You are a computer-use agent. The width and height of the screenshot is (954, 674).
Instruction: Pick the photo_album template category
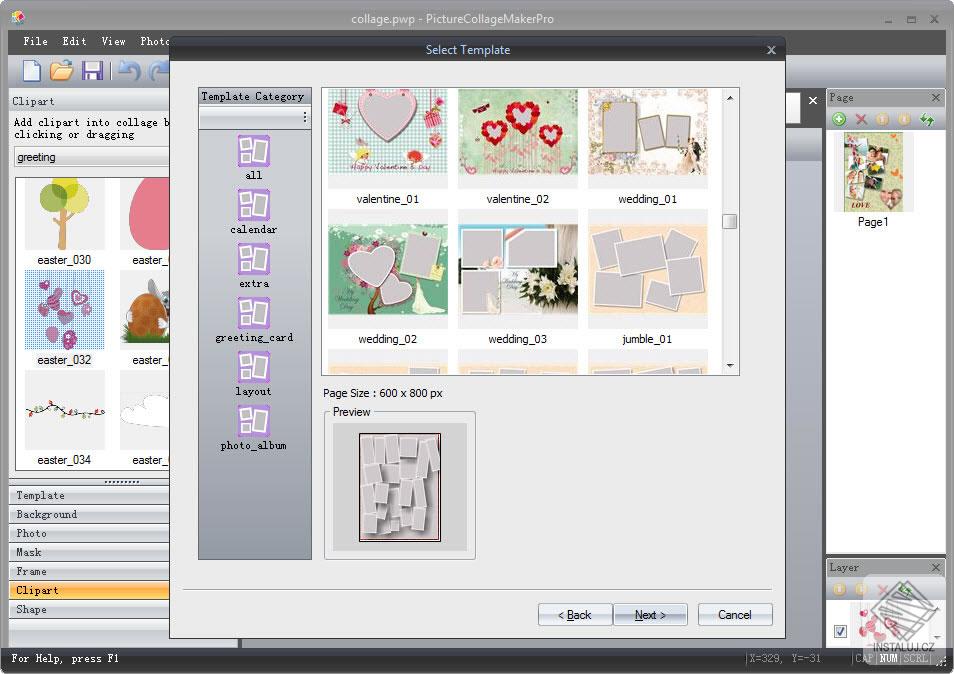click(x=254, y=421)
